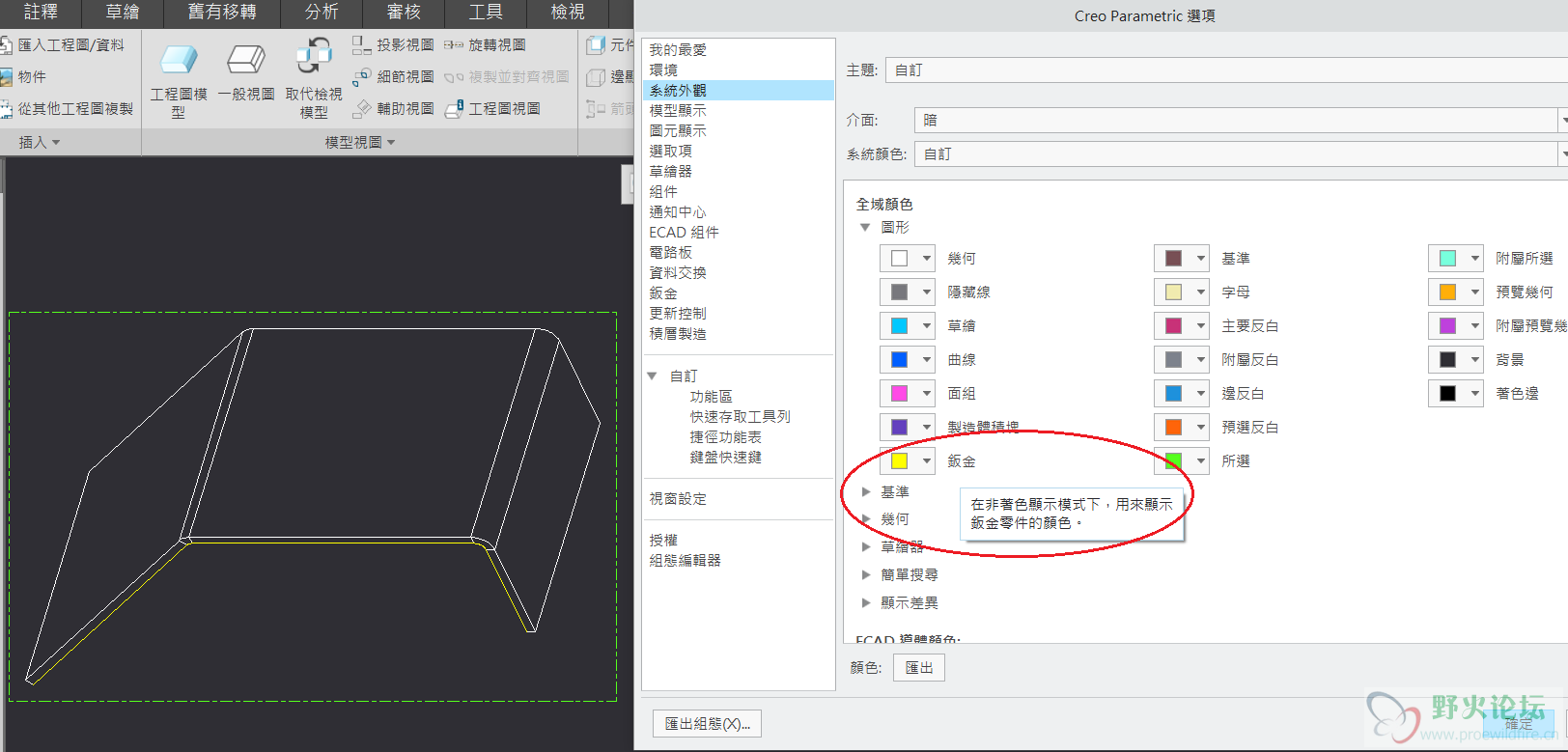Open 功能區 ribbon customization

pos(712,397)
